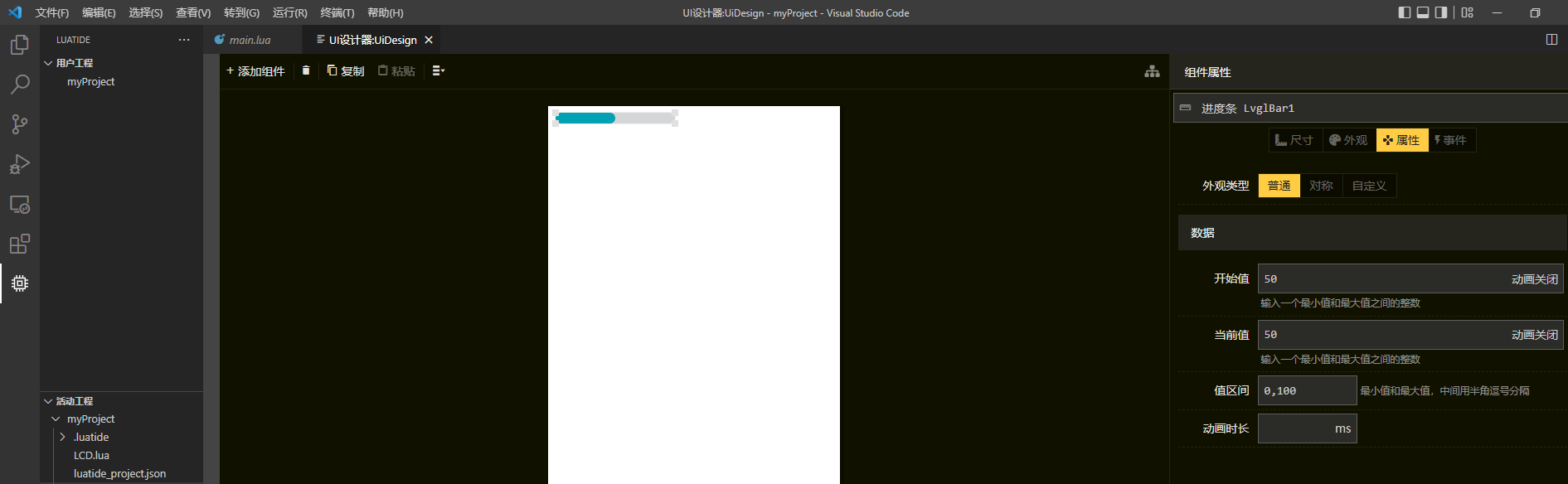Screen dimensions: 1568x484
Task: Select the LuatIDE chip icon in activity bar
Action: [20, 283]
